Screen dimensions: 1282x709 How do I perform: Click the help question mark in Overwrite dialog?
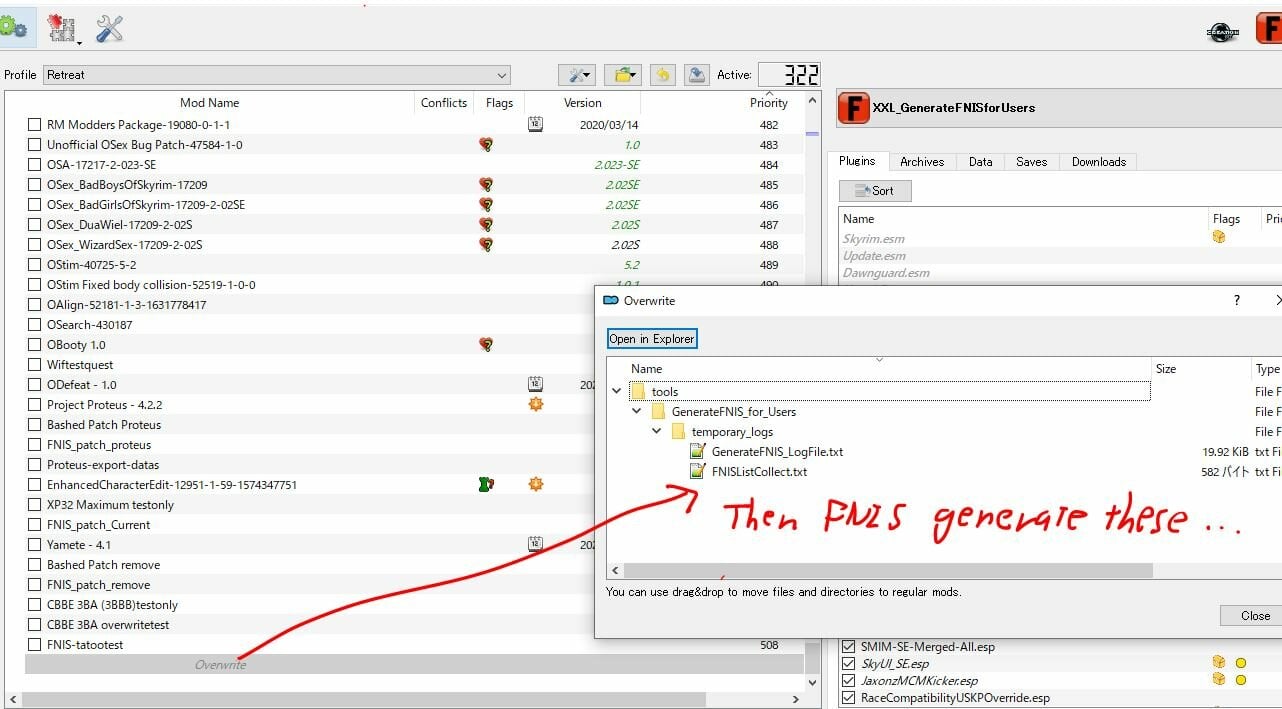pos(1237,300)
